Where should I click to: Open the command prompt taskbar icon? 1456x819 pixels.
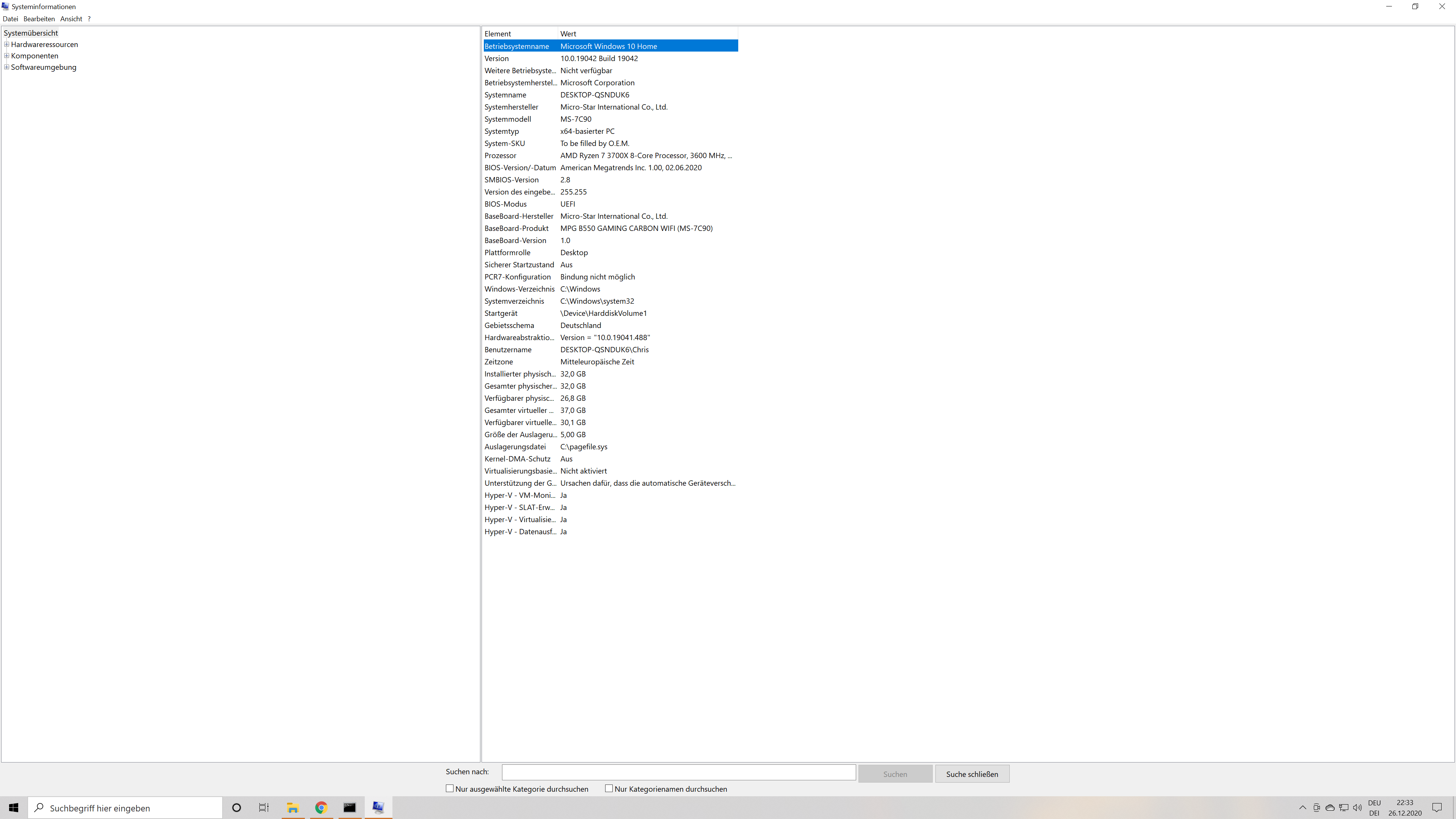[349, 808]
